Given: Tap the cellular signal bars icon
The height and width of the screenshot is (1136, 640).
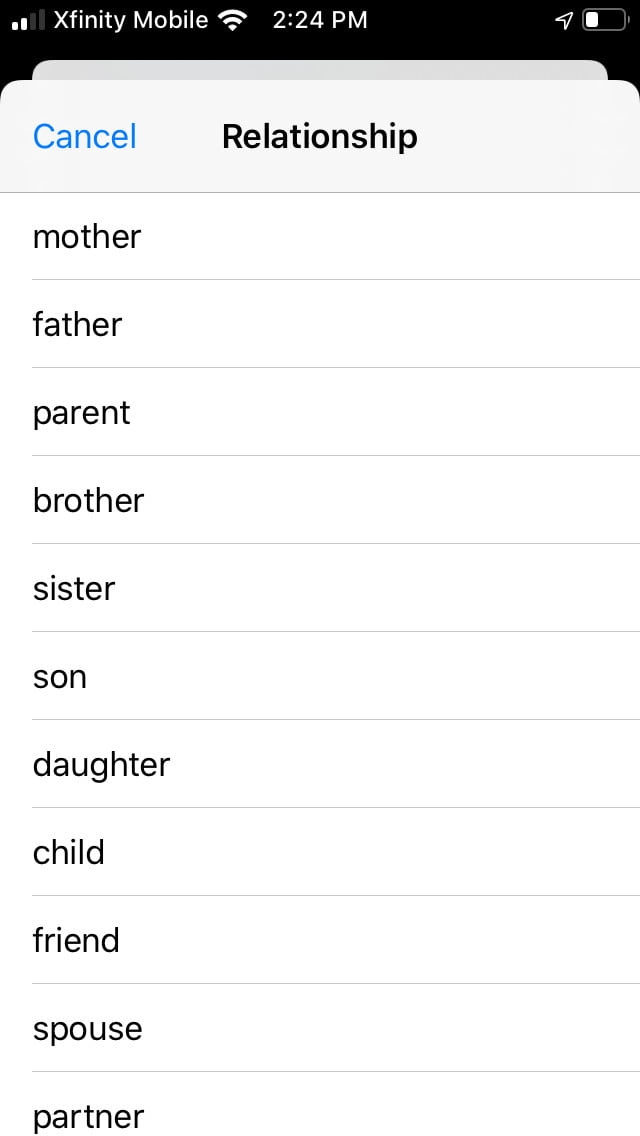Looking at the screenshot, I should (x=28, y=20).
